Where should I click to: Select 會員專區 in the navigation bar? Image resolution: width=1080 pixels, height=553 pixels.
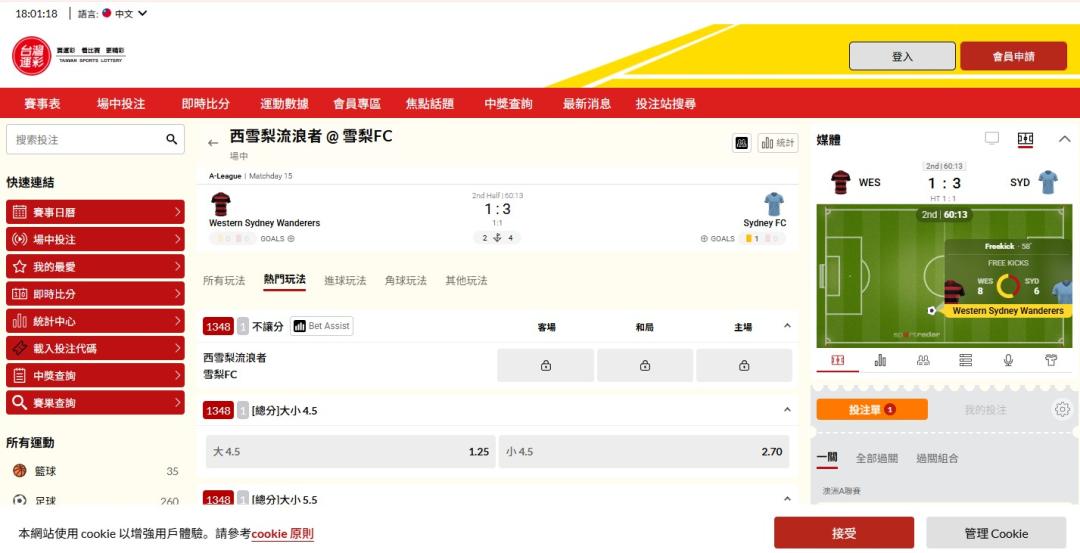click(357, 103)
